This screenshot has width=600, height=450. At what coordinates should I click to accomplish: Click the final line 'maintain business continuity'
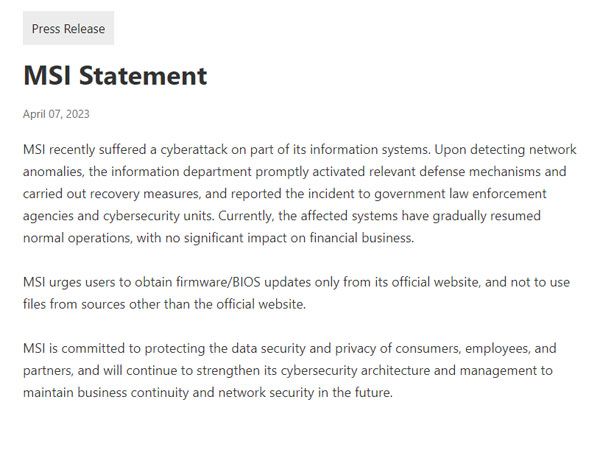pos(208,393)
